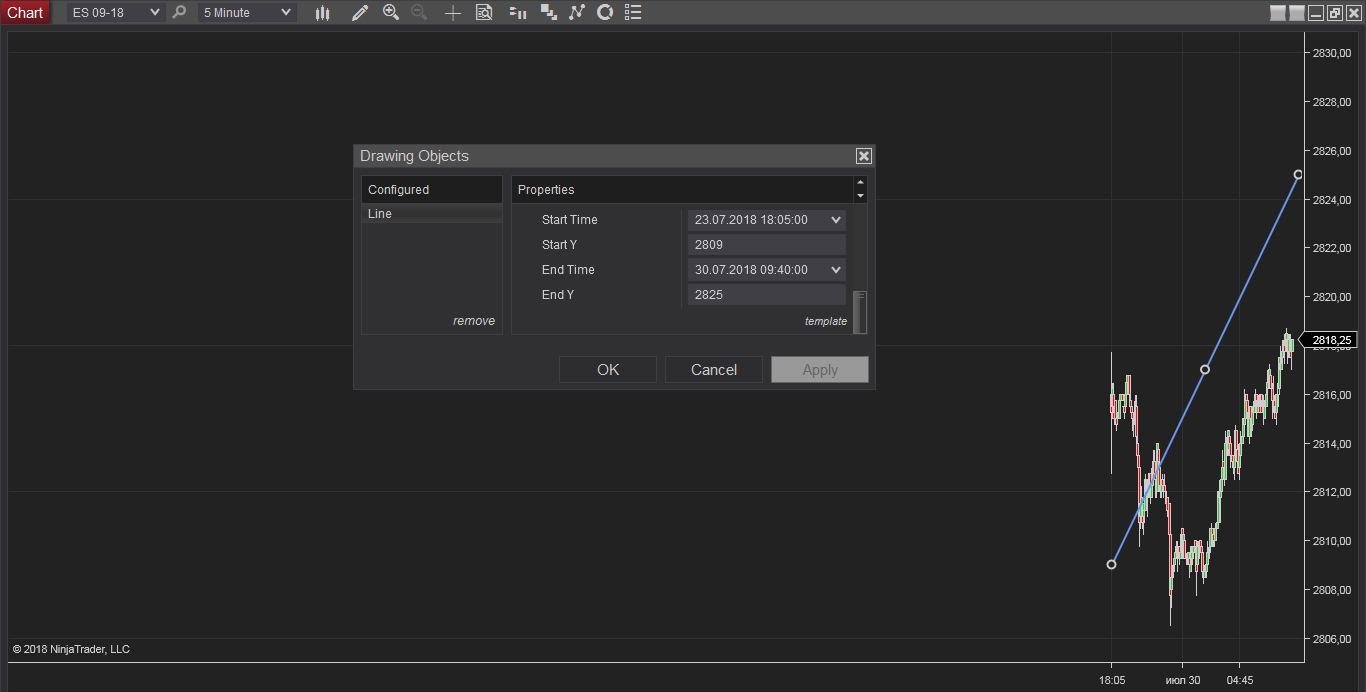Image resolution: width=1366 pixels, height=692 pixels.
Task: Minimize the chart window
Action: (x=1316, y=13)
